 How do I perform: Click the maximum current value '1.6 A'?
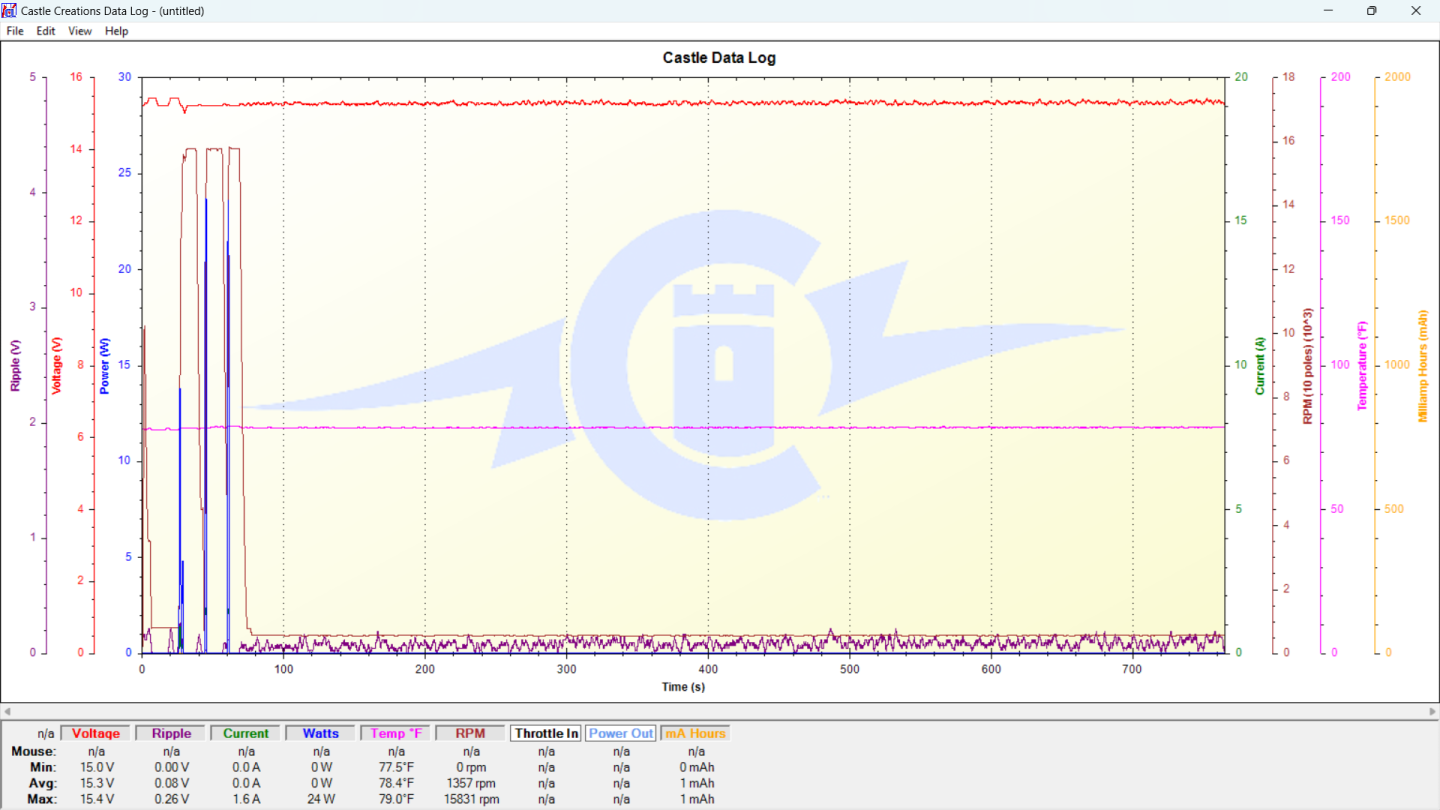pyautogui.click(x=246, y=799)
